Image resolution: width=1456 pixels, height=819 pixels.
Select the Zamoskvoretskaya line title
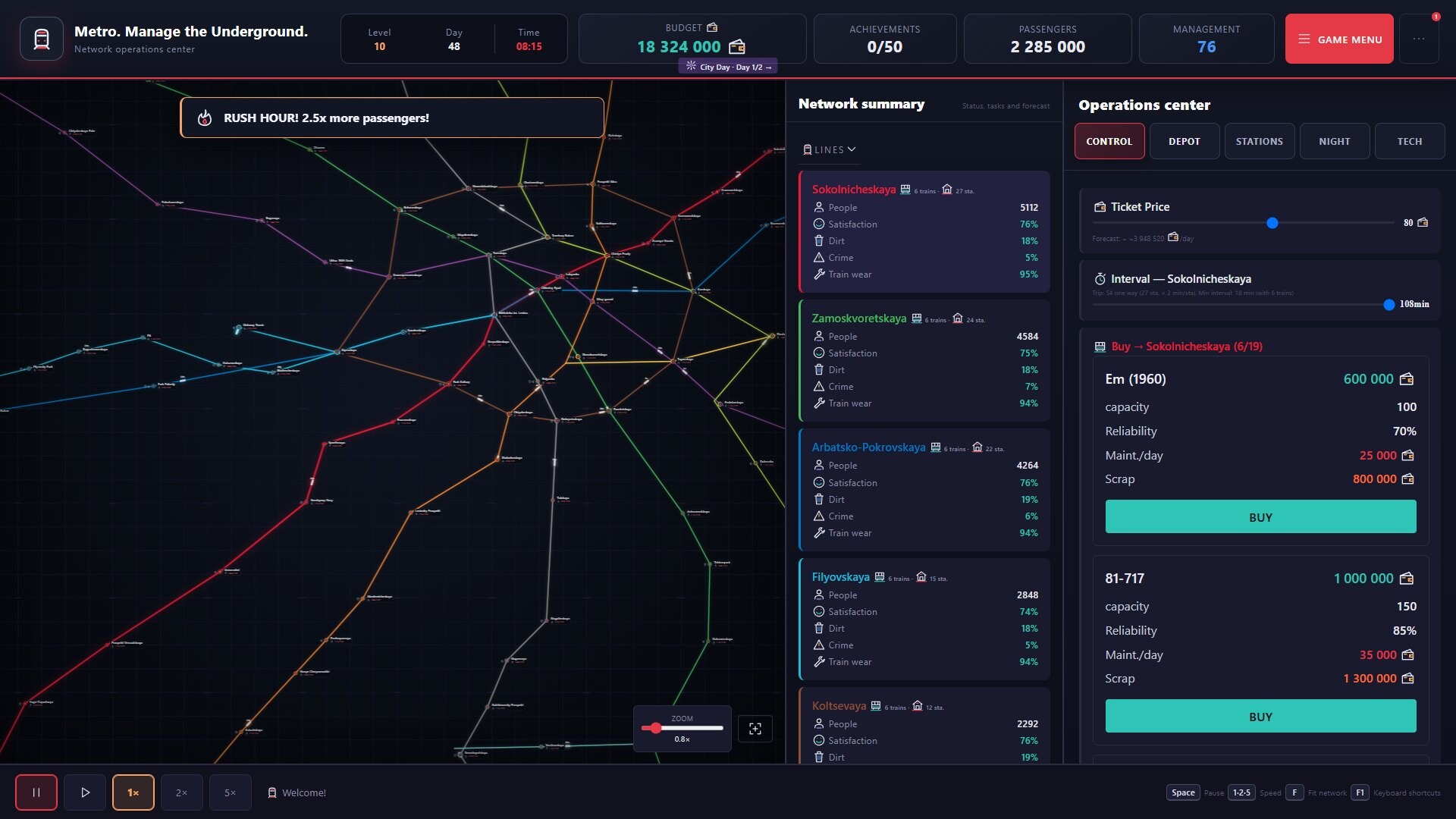click(858, 318)
